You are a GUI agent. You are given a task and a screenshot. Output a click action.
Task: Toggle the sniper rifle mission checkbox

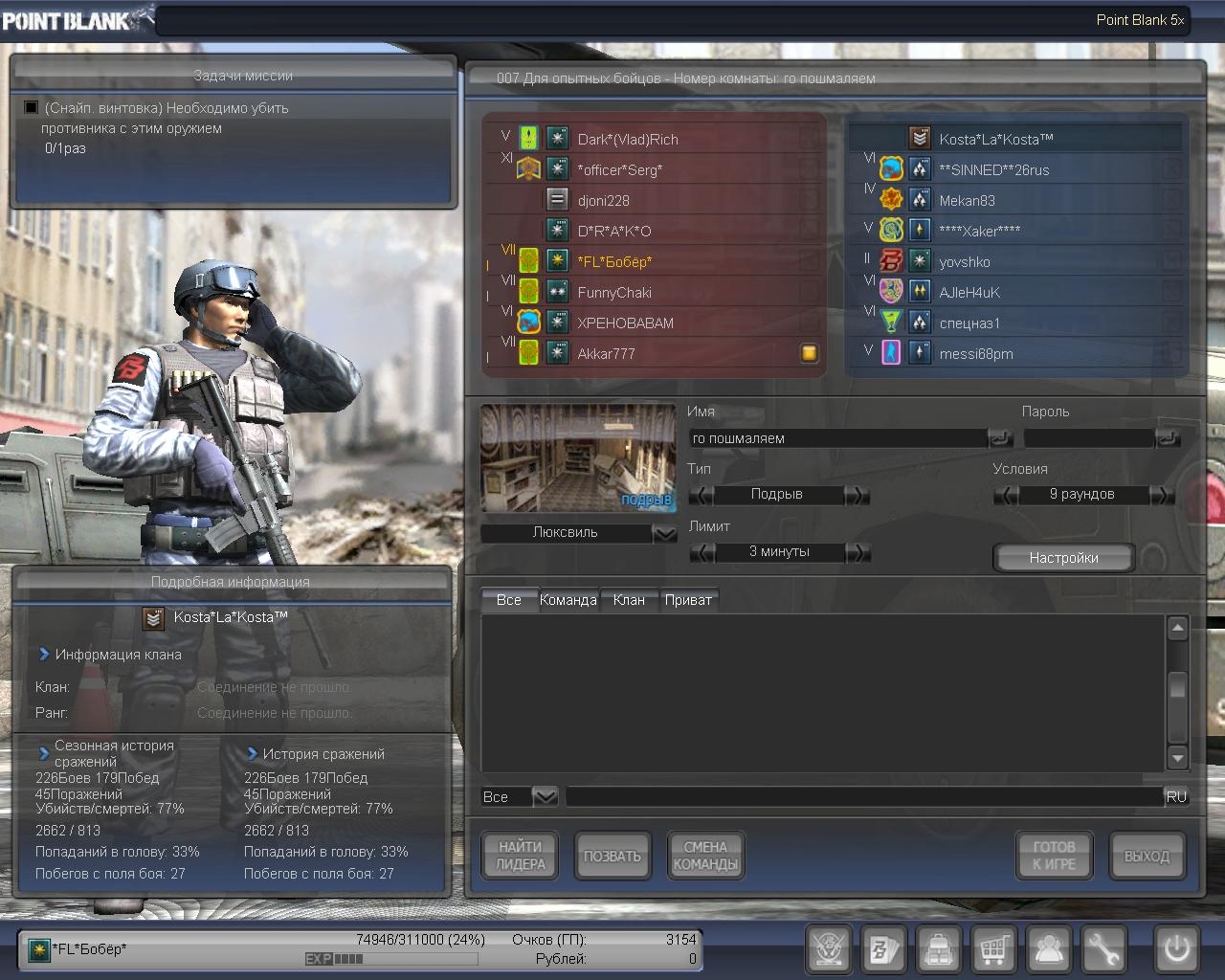[x=31, y=108]
